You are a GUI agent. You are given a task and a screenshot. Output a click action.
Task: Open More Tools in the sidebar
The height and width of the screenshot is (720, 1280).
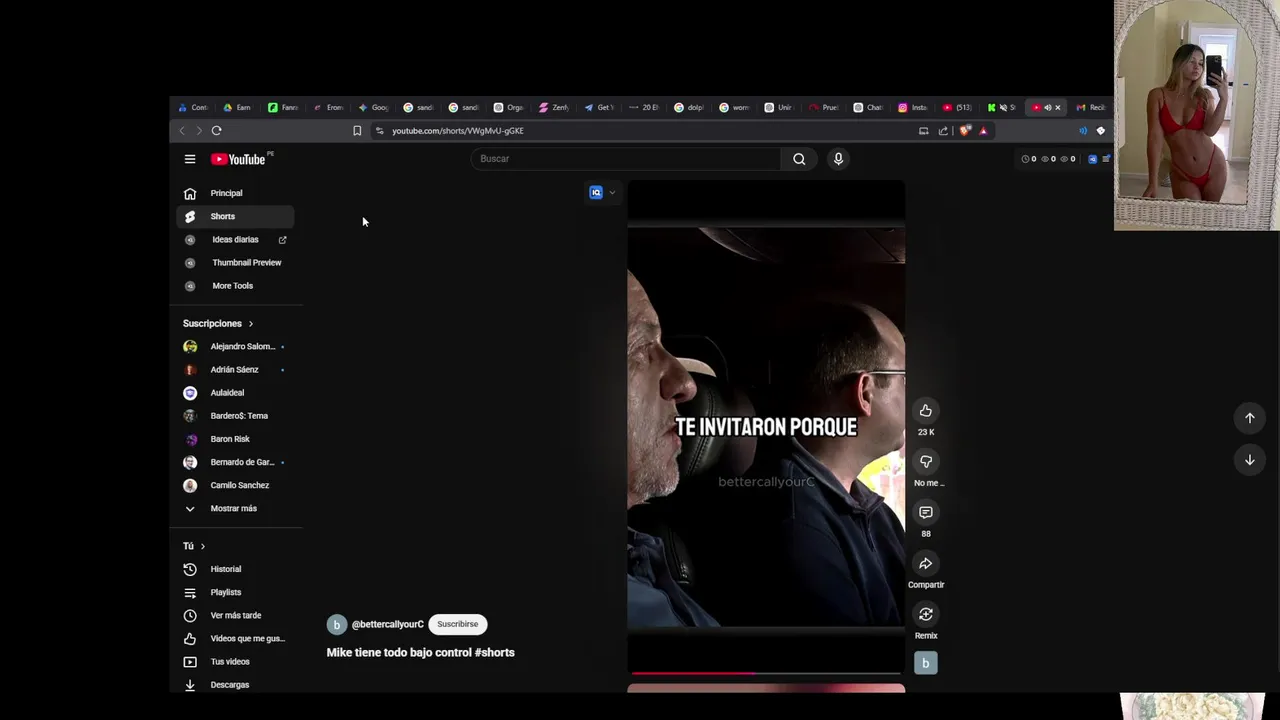235,285
